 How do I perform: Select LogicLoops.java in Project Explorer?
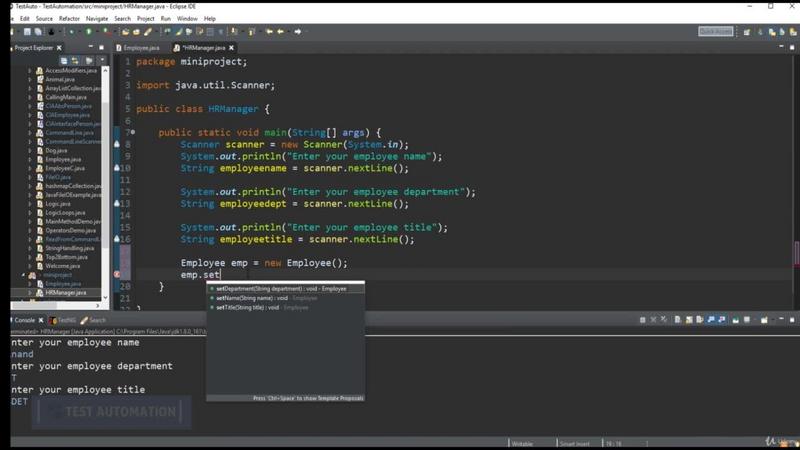tap(65, 212)
